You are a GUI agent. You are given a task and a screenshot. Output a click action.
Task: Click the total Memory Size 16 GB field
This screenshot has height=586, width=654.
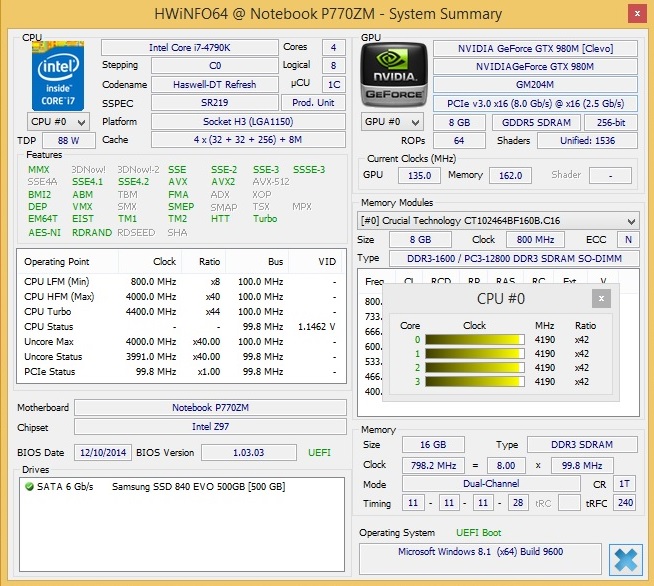coord(433,445)
